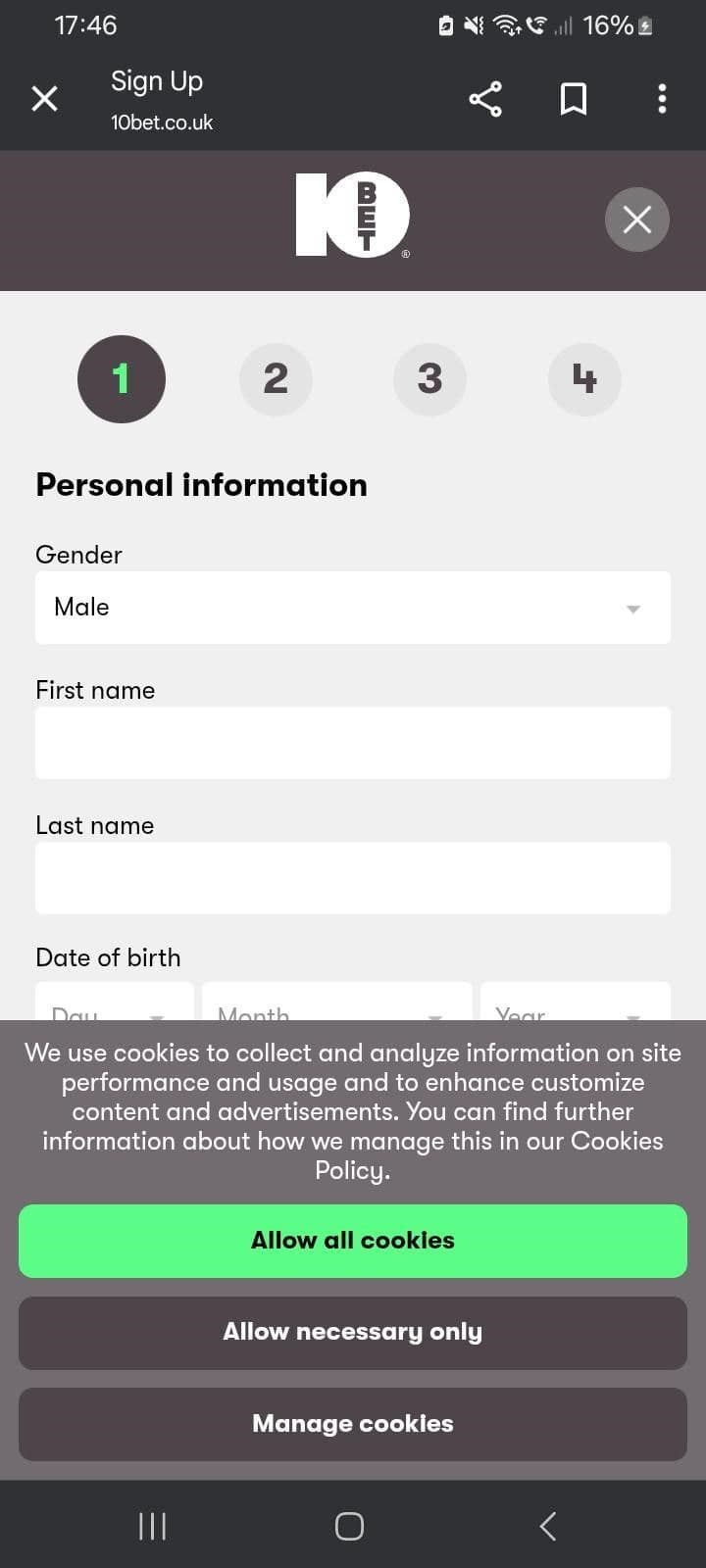This screenshot has width=706, height=1568.
Task: Tap the 10BET logo
Action: coord(353,215)
